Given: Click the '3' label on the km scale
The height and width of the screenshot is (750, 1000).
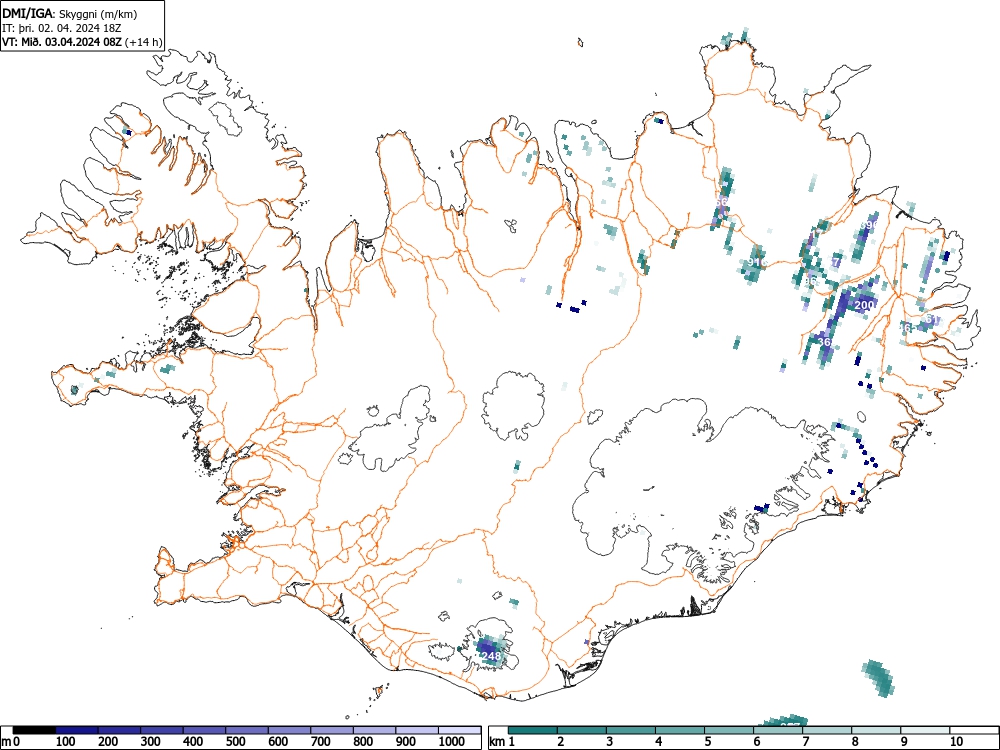Looking at the screenshot, I should (610, 742).
